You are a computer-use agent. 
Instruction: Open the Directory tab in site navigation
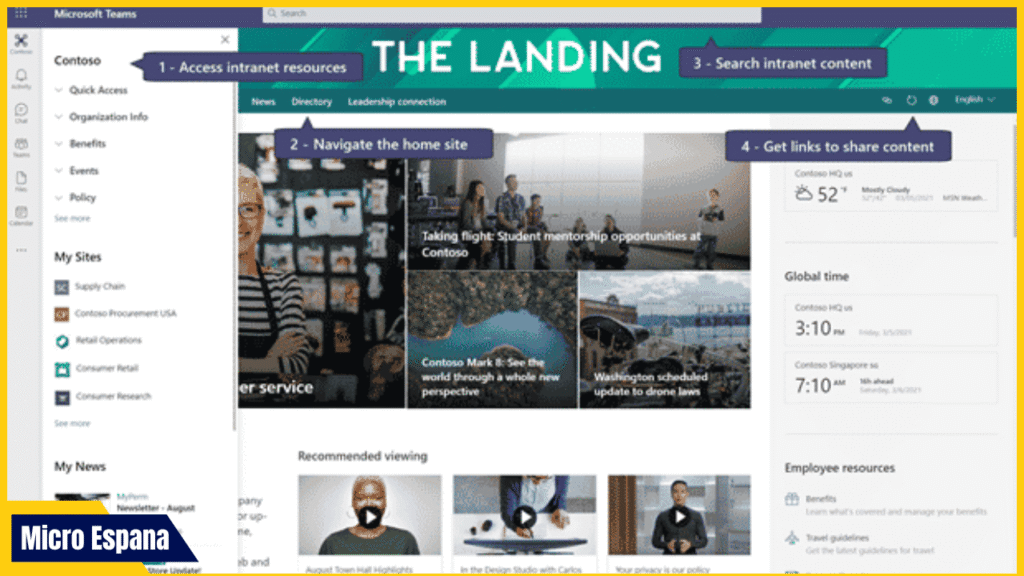(312, 102)
